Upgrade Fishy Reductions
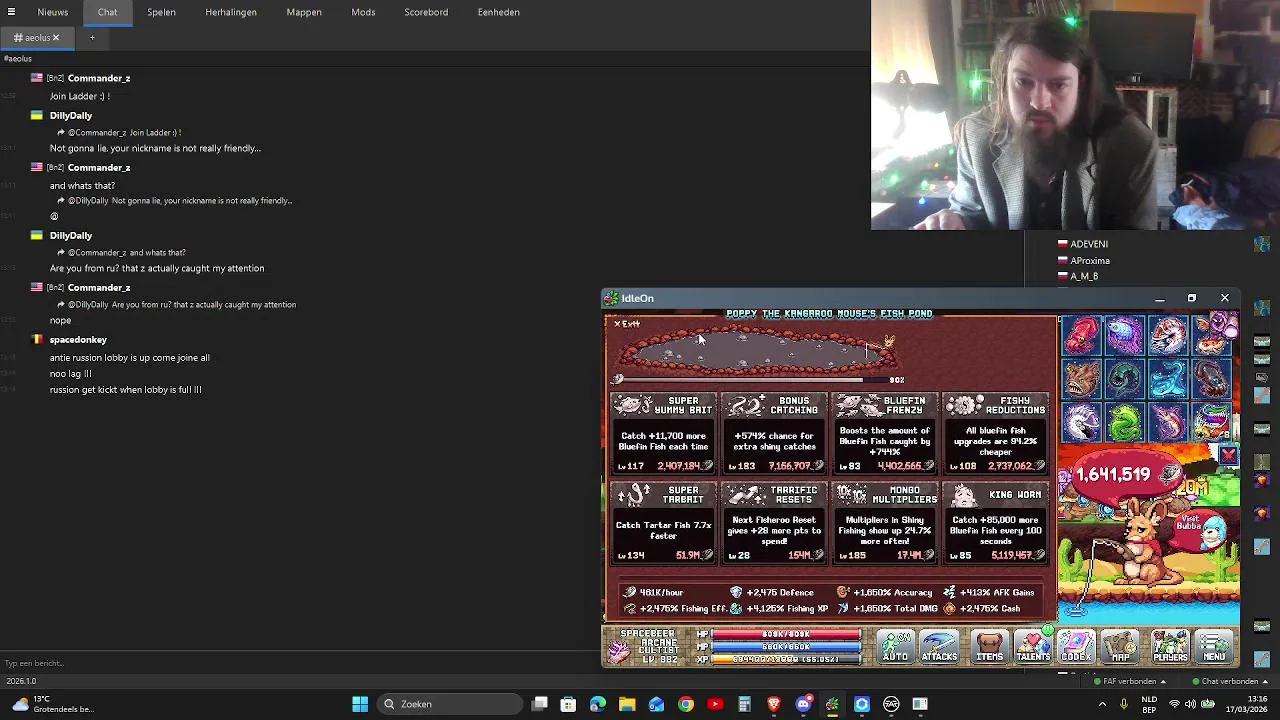1280x720 pixels. pyautogui.click(x=996, y=433)
